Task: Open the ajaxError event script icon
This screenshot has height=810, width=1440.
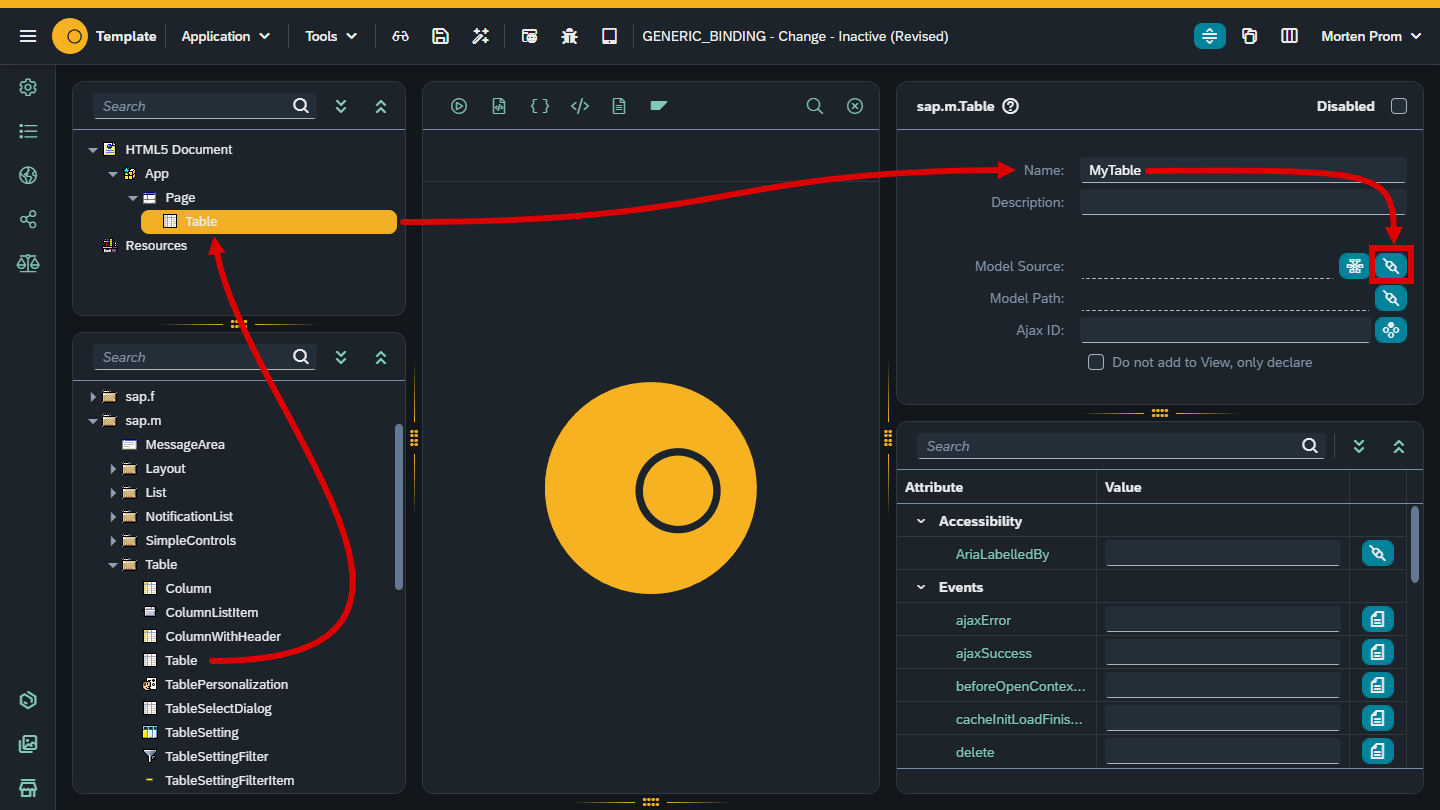Action: pyautogui.click(x=1377, y=620)
